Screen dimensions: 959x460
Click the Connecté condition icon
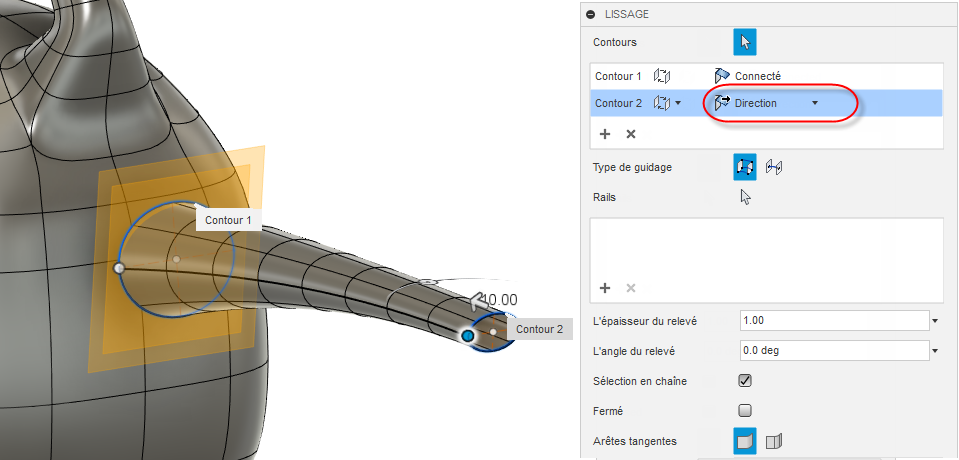[722, 76]
